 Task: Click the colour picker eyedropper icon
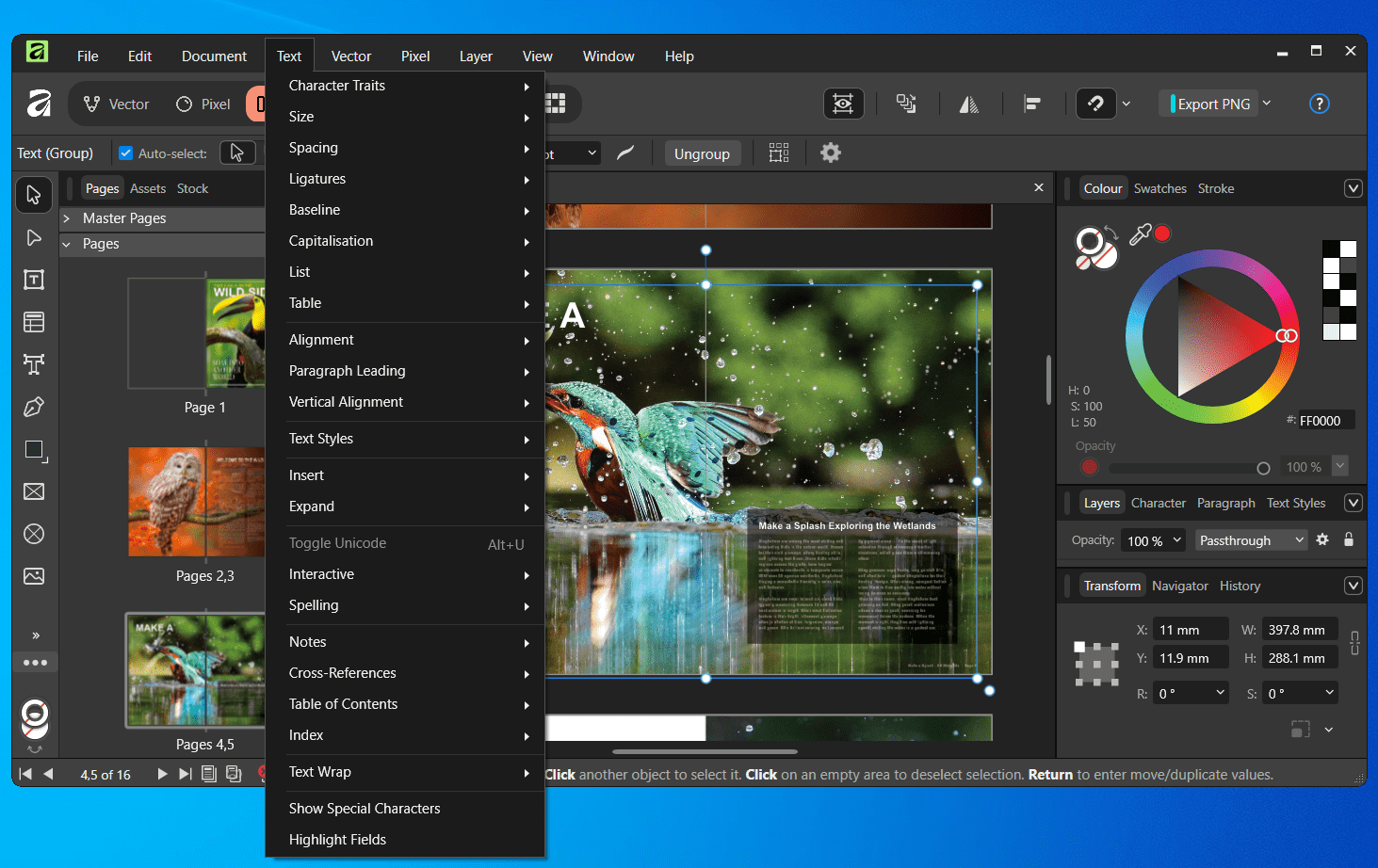[1140, 234]
